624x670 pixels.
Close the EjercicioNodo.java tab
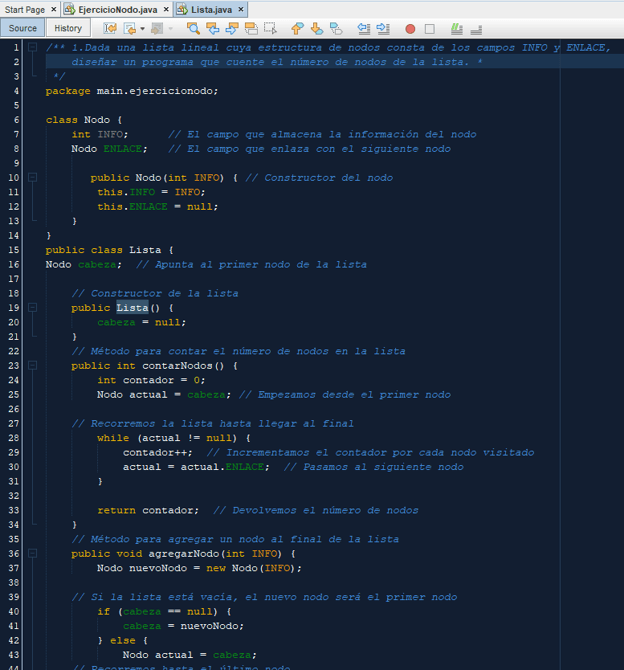click(x=166, y=9)
